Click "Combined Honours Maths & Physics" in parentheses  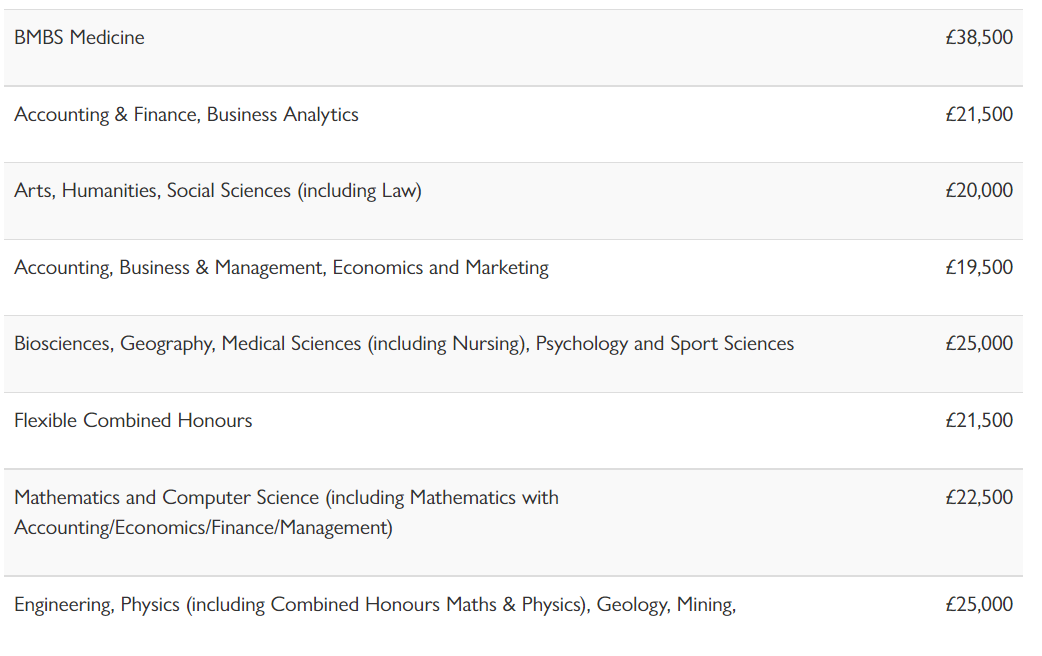point(428,605)
